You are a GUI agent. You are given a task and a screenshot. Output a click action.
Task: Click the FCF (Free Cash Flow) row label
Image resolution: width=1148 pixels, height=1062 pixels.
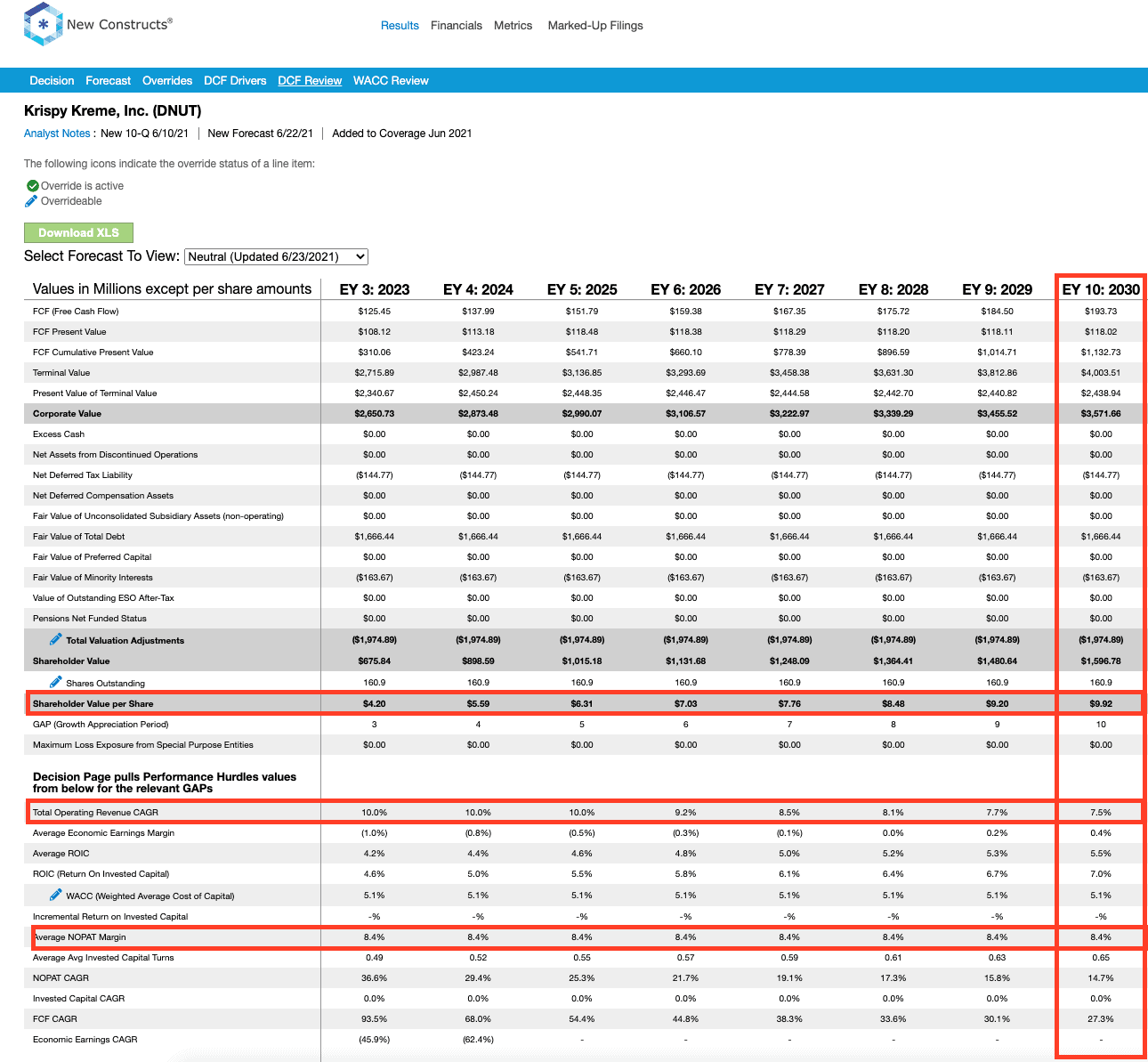click(76, 312)
